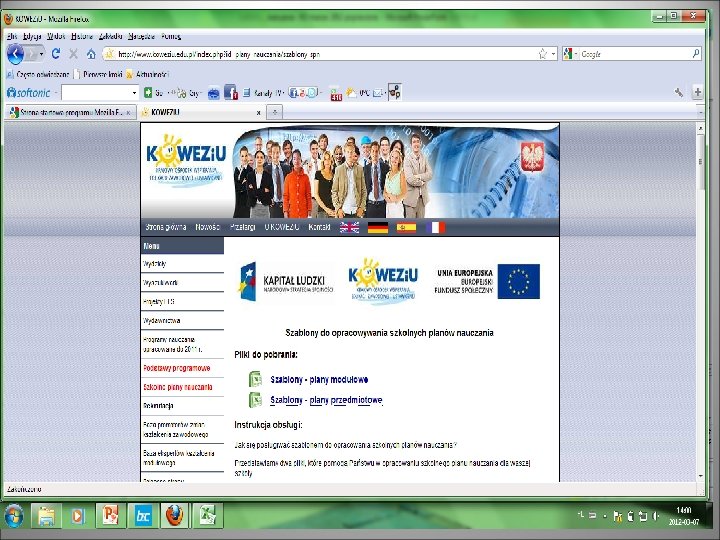Click the stop loading X icon

(x=73, y=54)
